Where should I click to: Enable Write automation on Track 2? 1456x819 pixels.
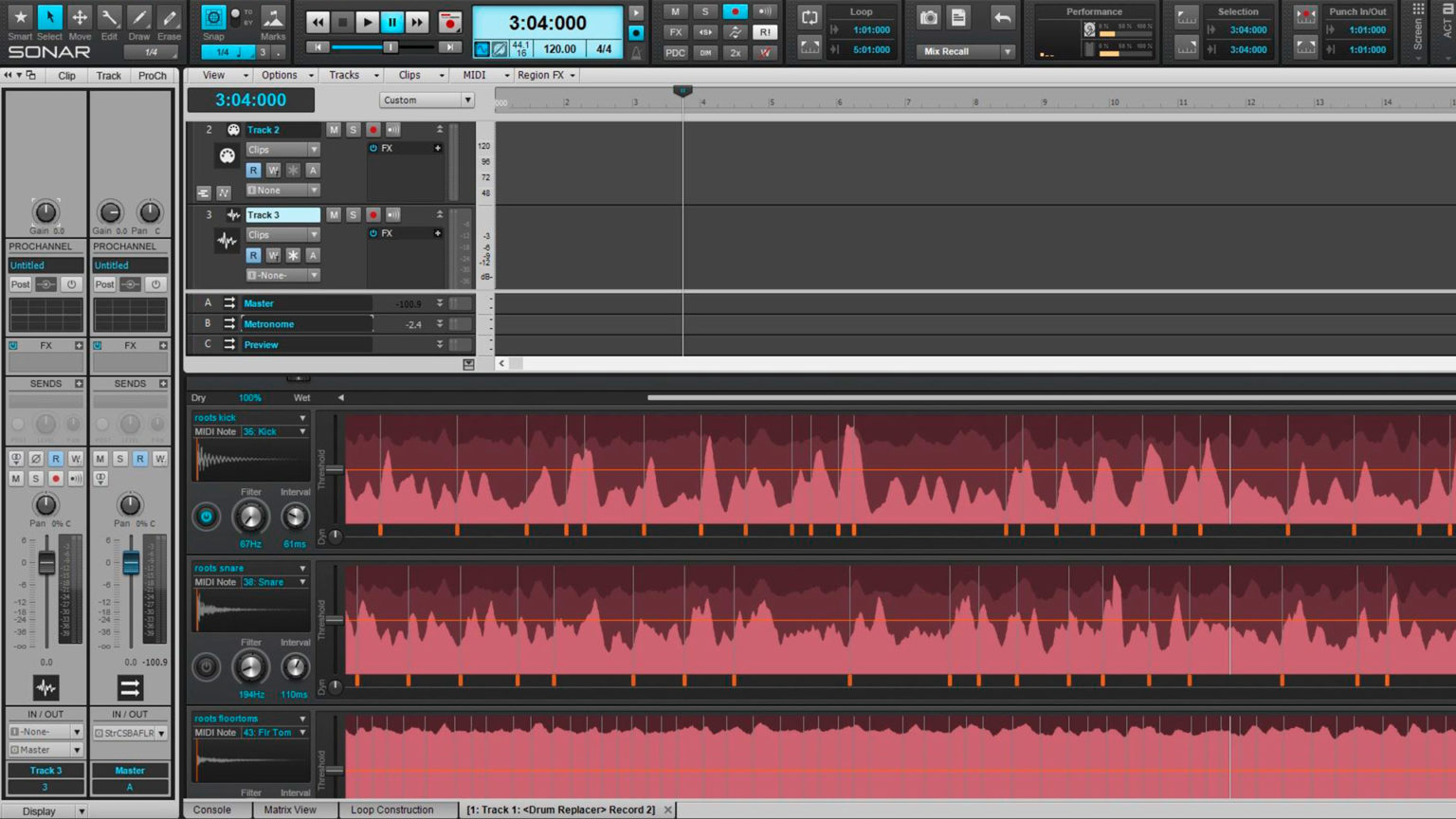pos(273,171)
